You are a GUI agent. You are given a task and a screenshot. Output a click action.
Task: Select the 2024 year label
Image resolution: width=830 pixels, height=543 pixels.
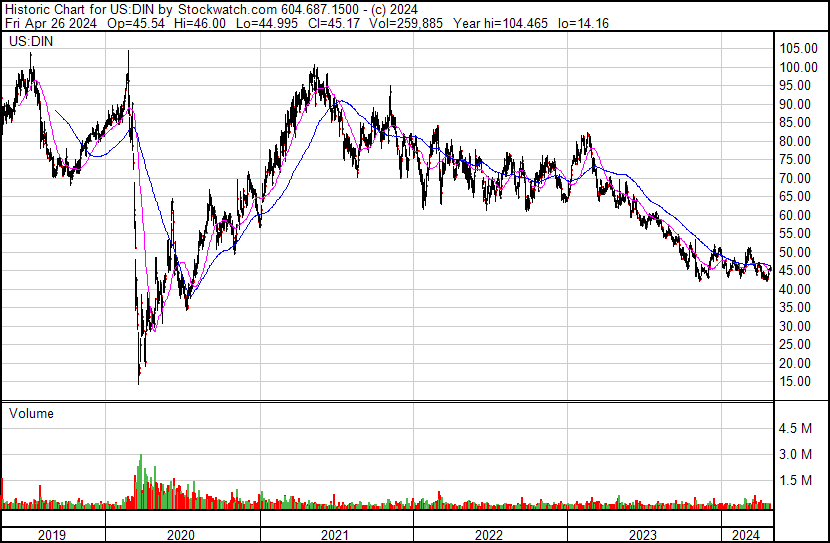tap(746, 535)
